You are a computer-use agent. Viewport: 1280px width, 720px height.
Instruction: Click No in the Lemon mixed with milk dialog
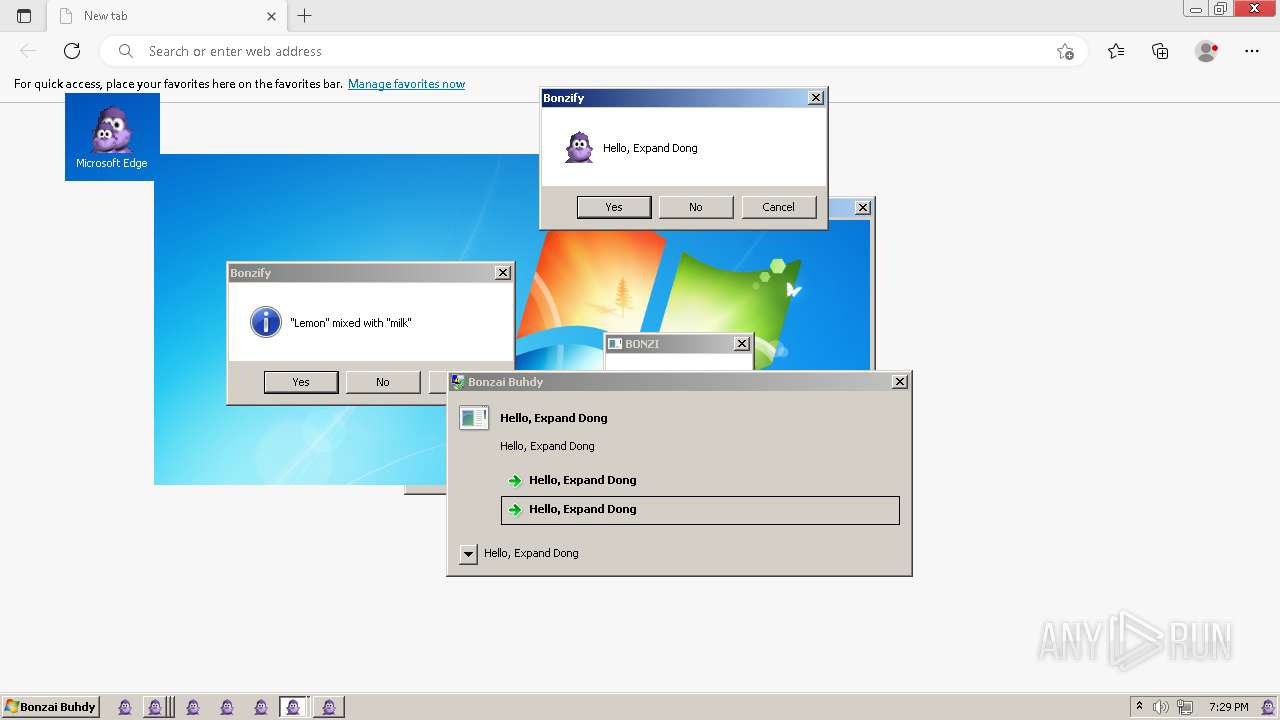(383, 382)
